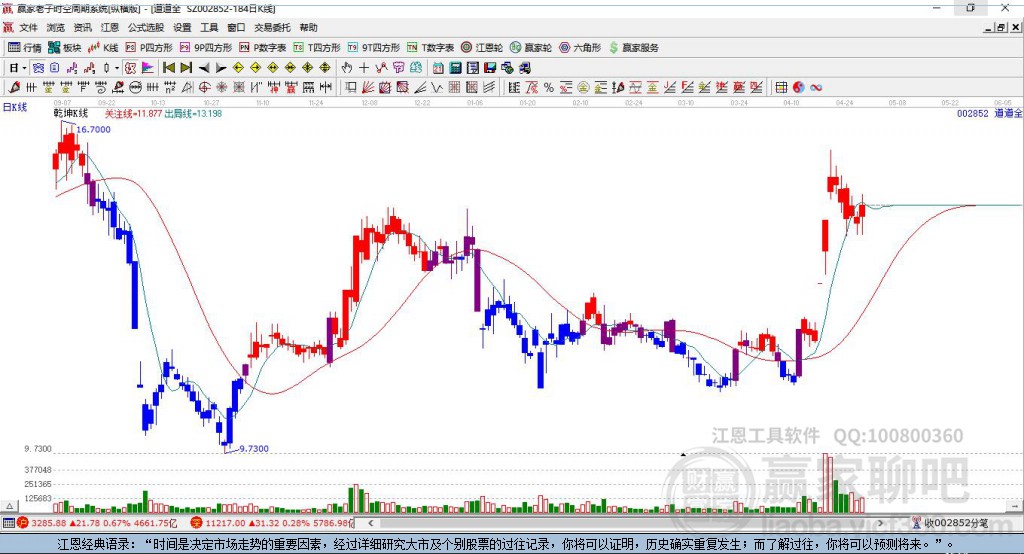Open the 设置 menu
1024x554 pixels.
click(182, 27)
